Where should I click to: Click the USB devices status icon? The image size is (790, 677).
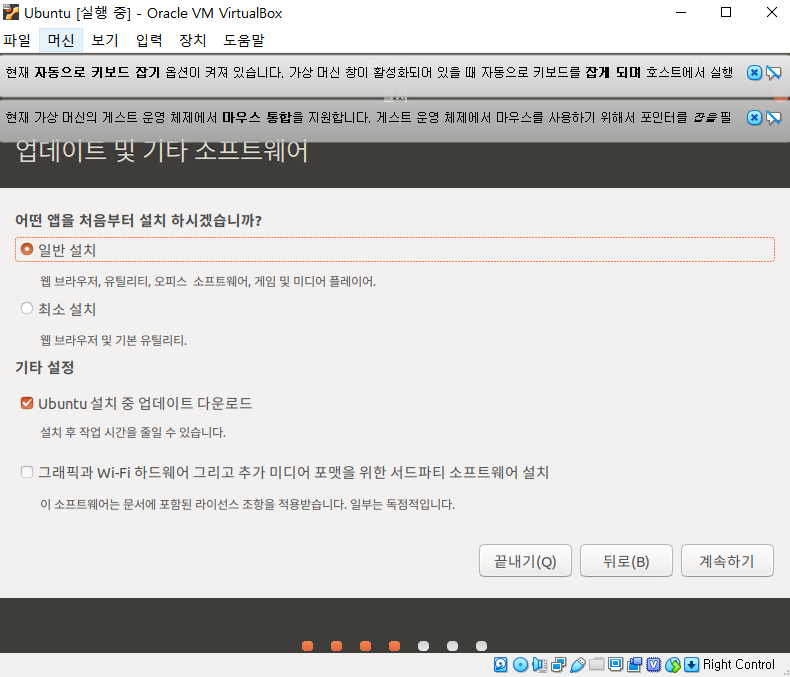coord(577,665)
